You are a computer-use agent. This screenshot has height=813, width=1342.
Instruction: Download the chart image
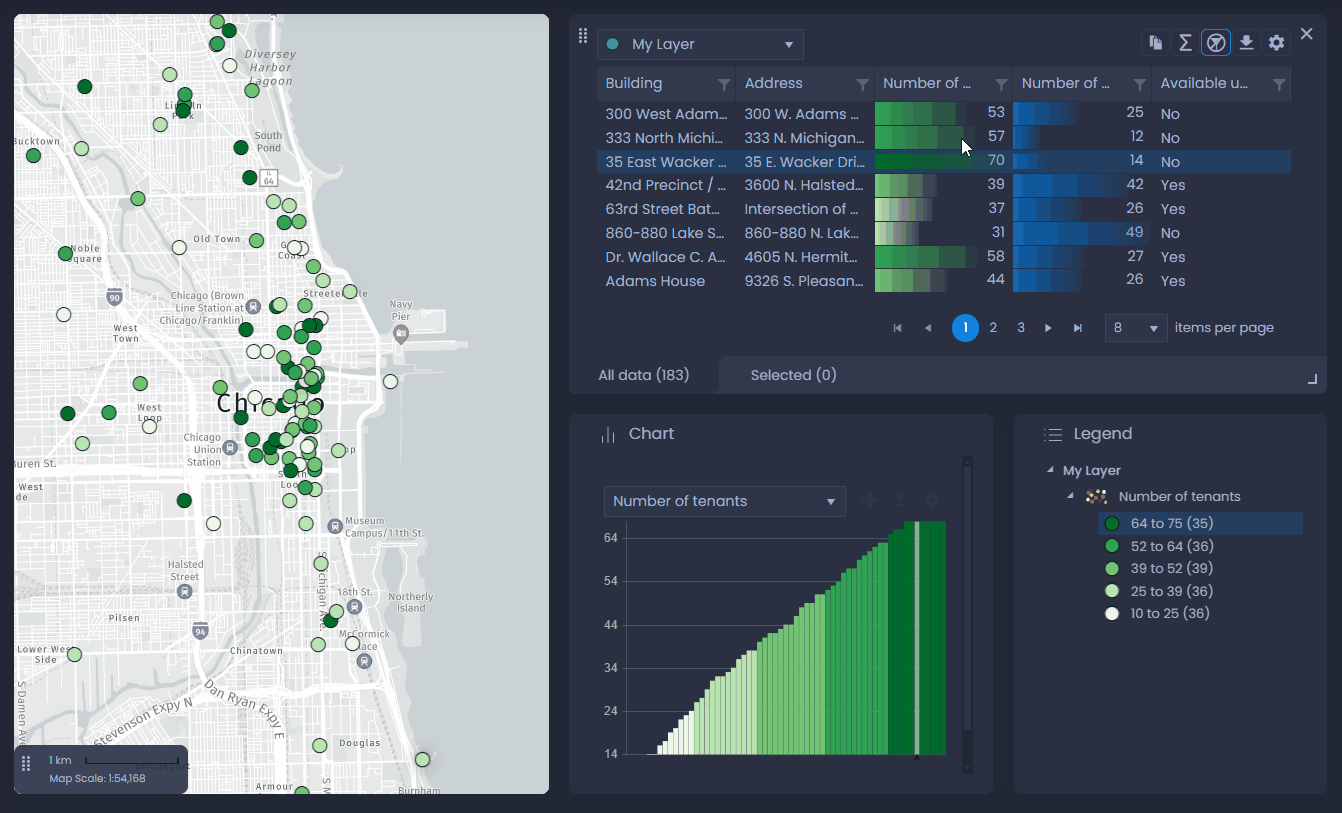(900, 500)
